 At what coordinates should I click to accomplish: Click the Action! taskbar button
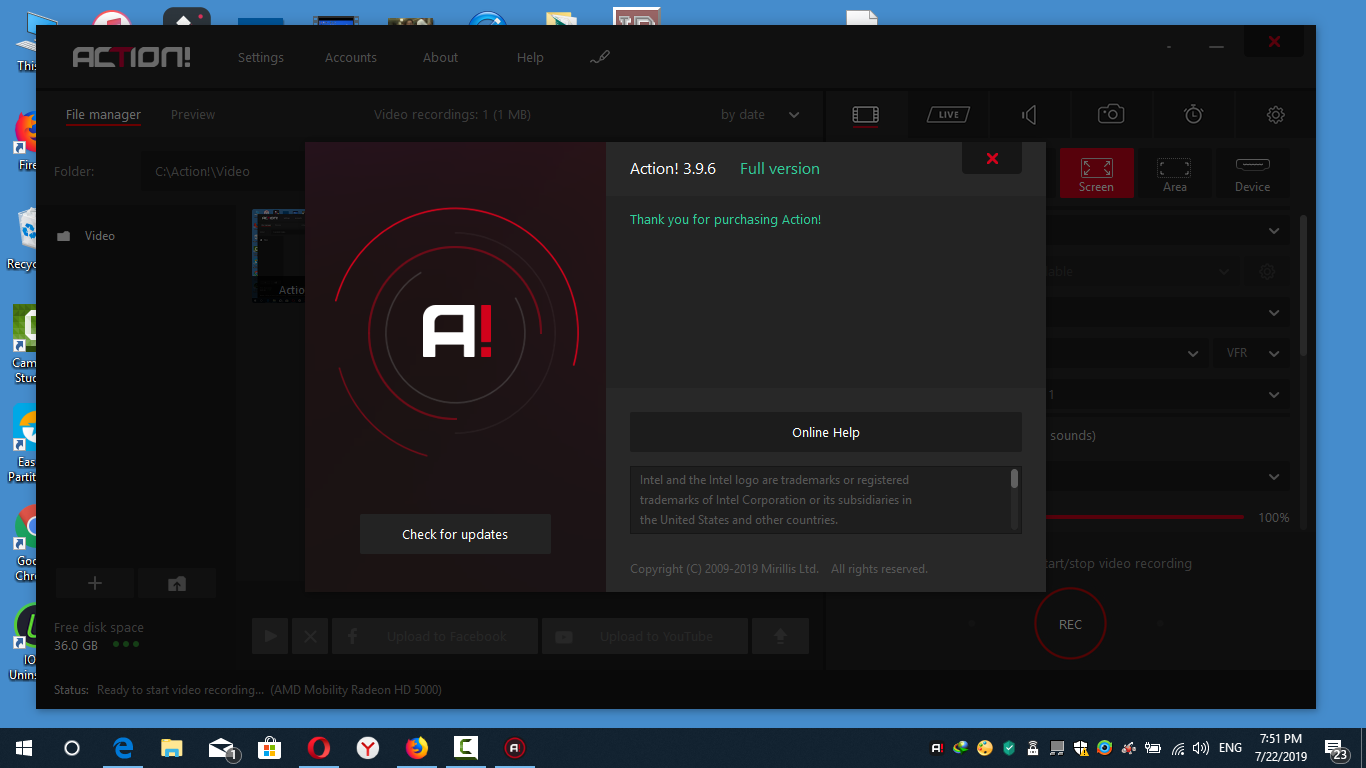(x=515, y=748)
